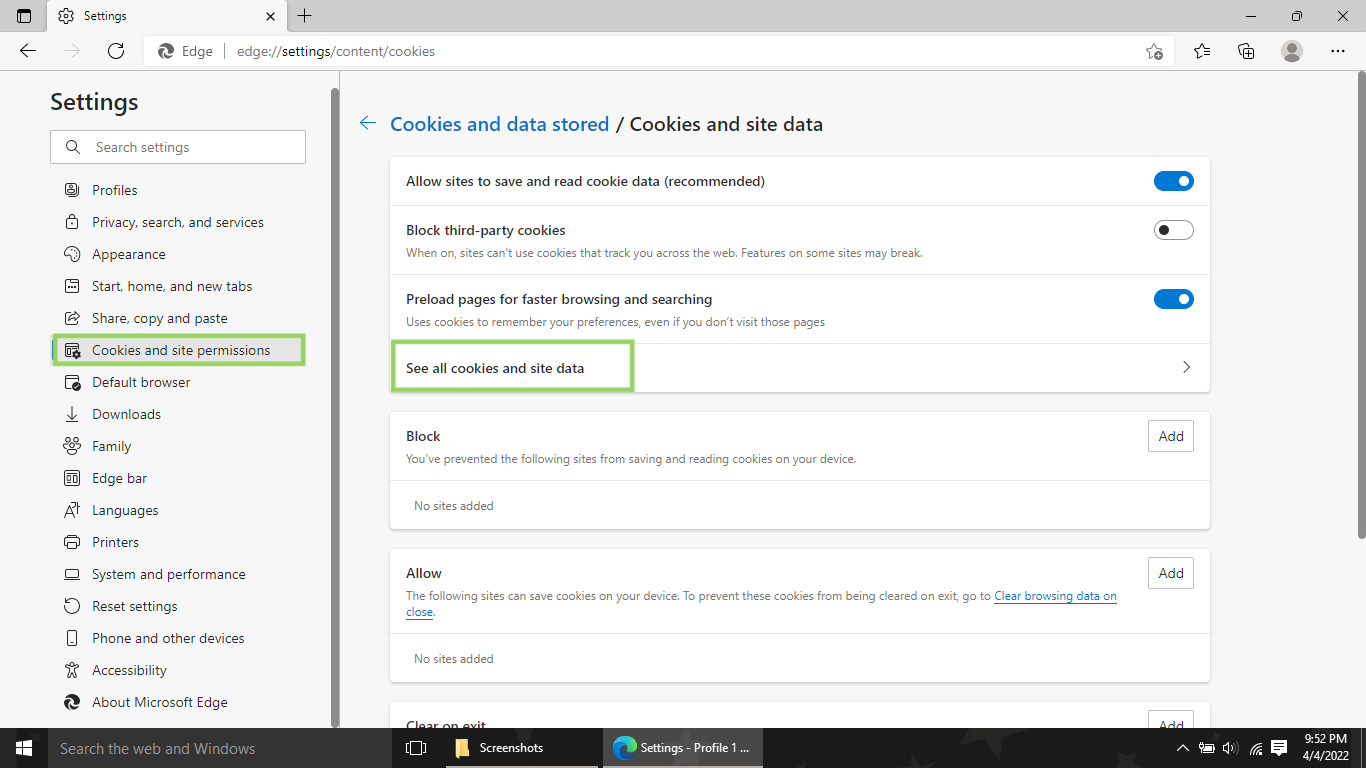The width and height of the screenshot is (1366, 768).
Task: Toggle Preload pages for faster browsing
Action: [x=1174, y=299]
